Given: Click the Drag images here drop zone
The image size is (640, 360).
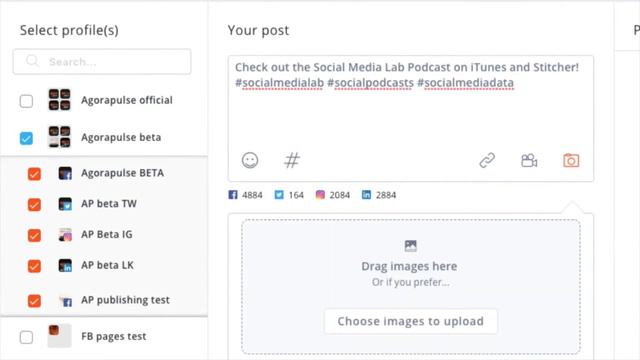Looking at the screenshot, I should 411,286.
